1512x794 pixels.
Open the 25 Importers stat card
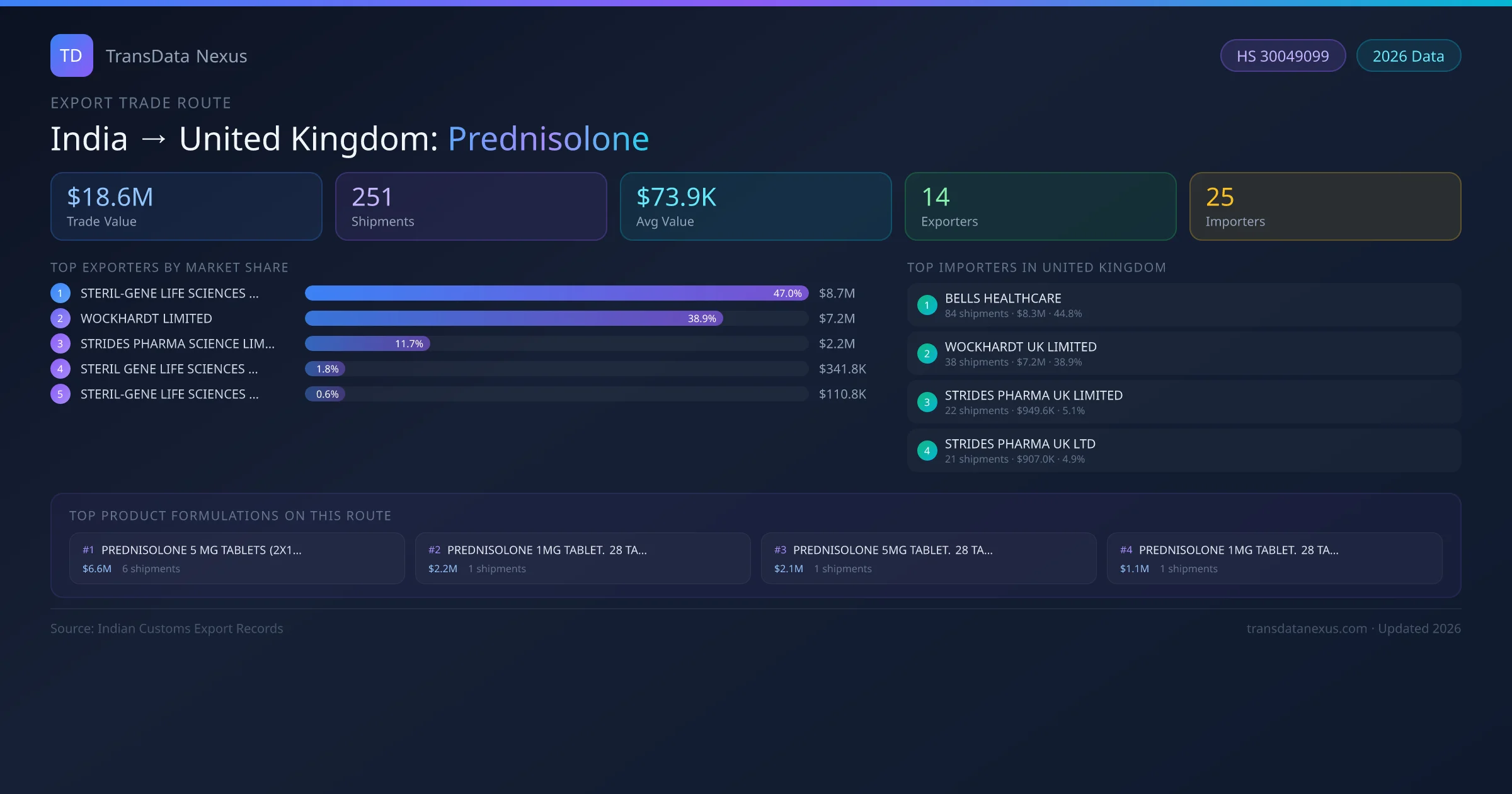pos(1325,206)
